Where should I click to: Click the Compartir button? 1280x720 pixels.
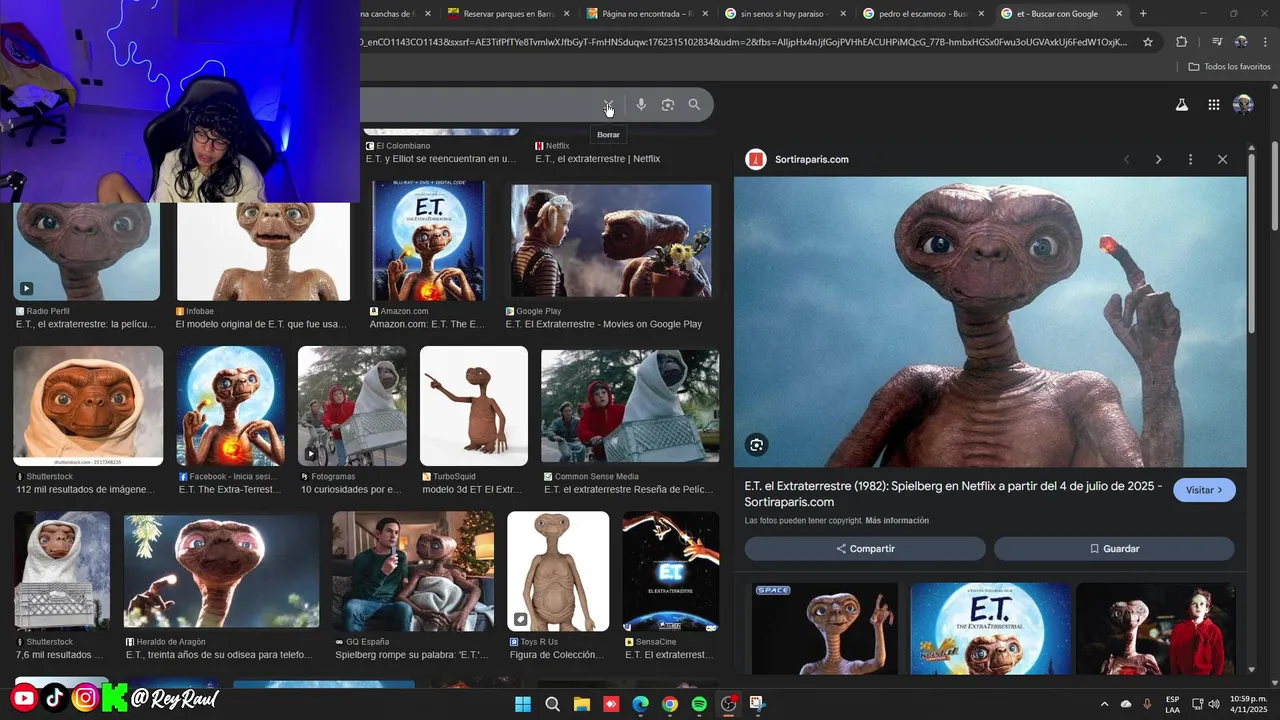click(x=865, y=549)
